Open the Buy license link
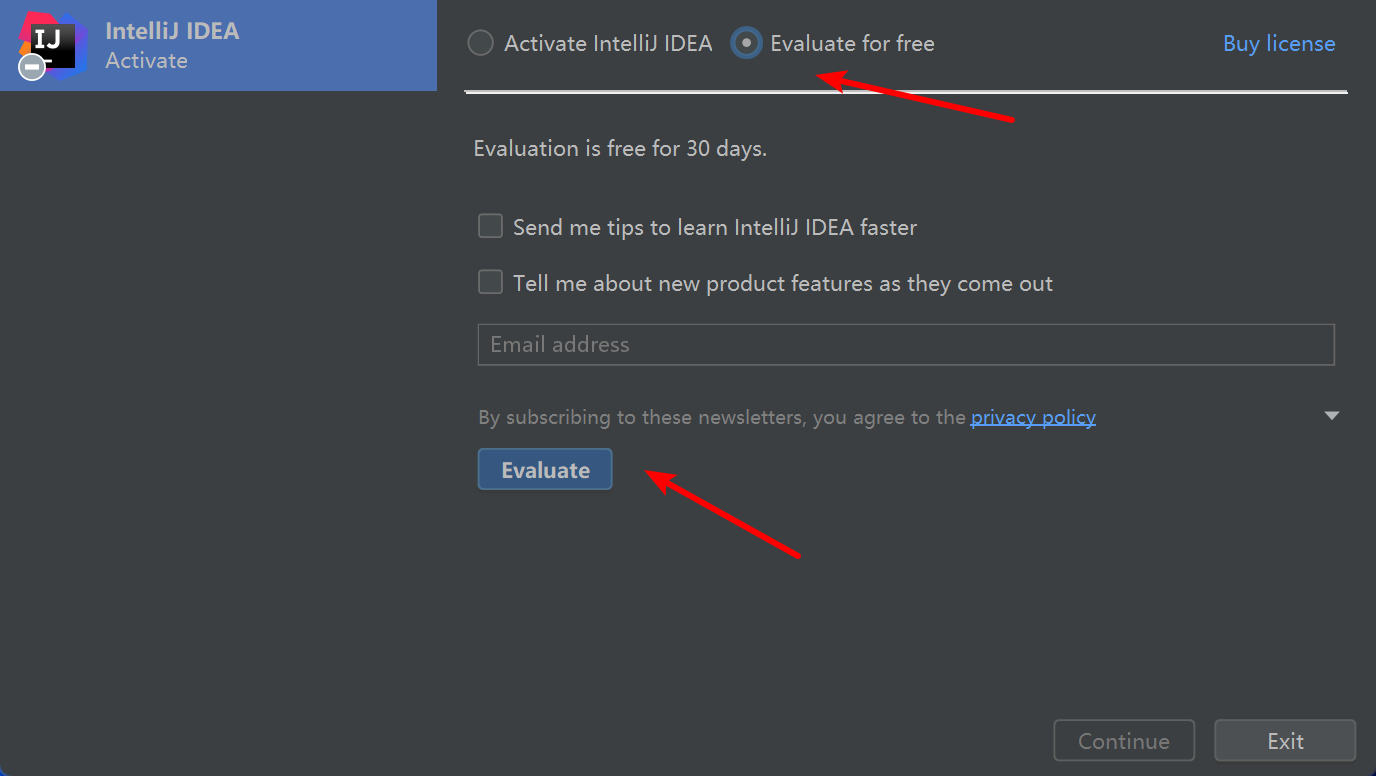This screenshot has height=776, width=1376. tap(1279, 44)
